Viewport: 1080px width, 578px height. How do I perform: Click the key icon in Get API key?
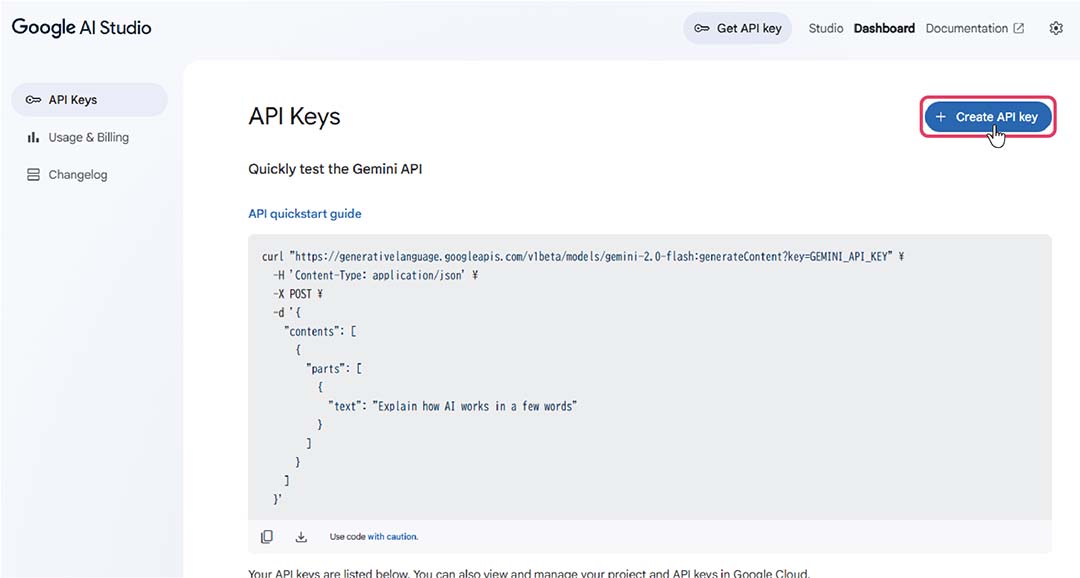click(x=702, y=28)
